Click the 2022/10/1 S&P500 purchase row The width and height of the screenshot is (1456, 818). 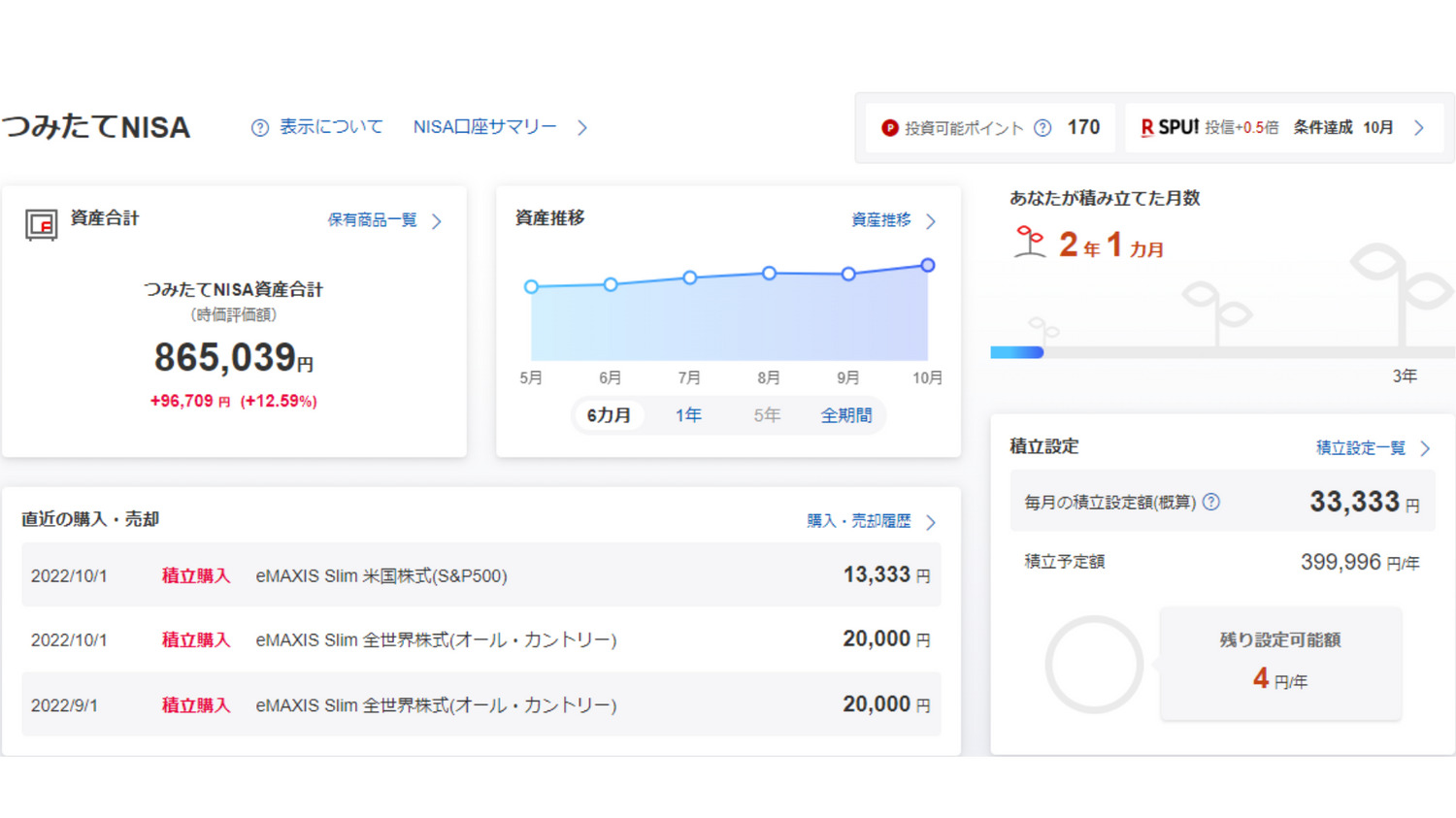coord(481,574)
